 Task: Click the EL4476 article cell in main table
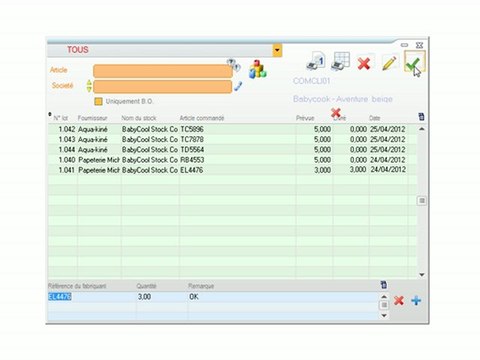(x=191, y=170)
